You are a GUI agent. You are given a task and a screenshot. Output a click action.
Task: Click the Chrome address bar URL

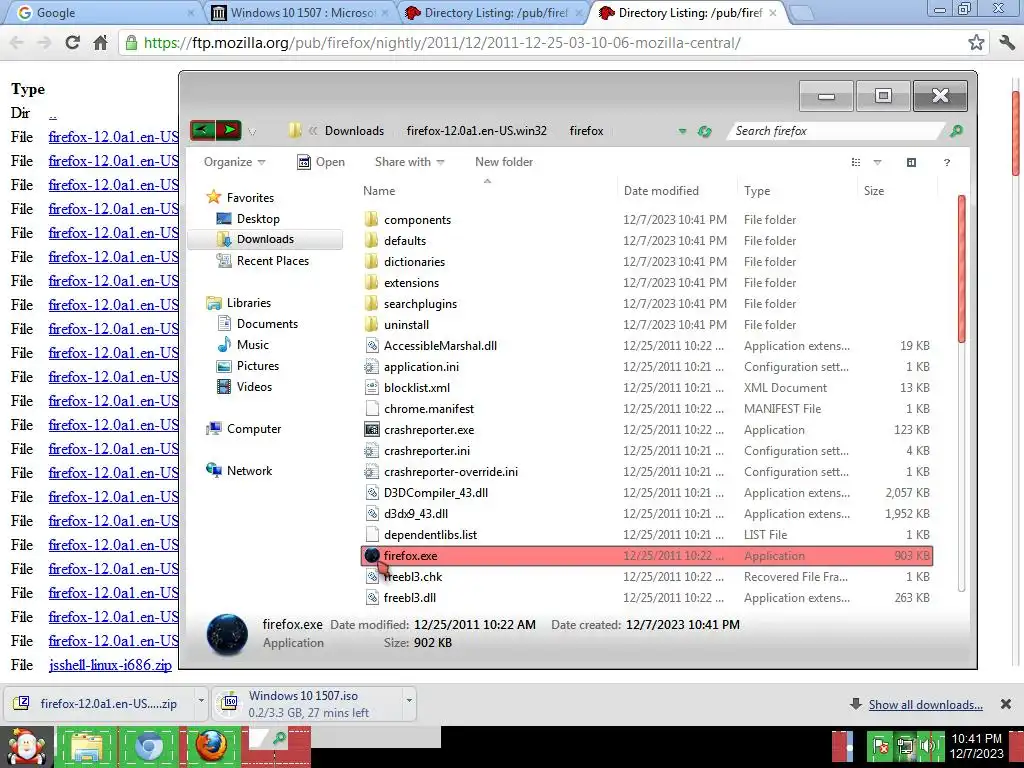click(442, 42)
